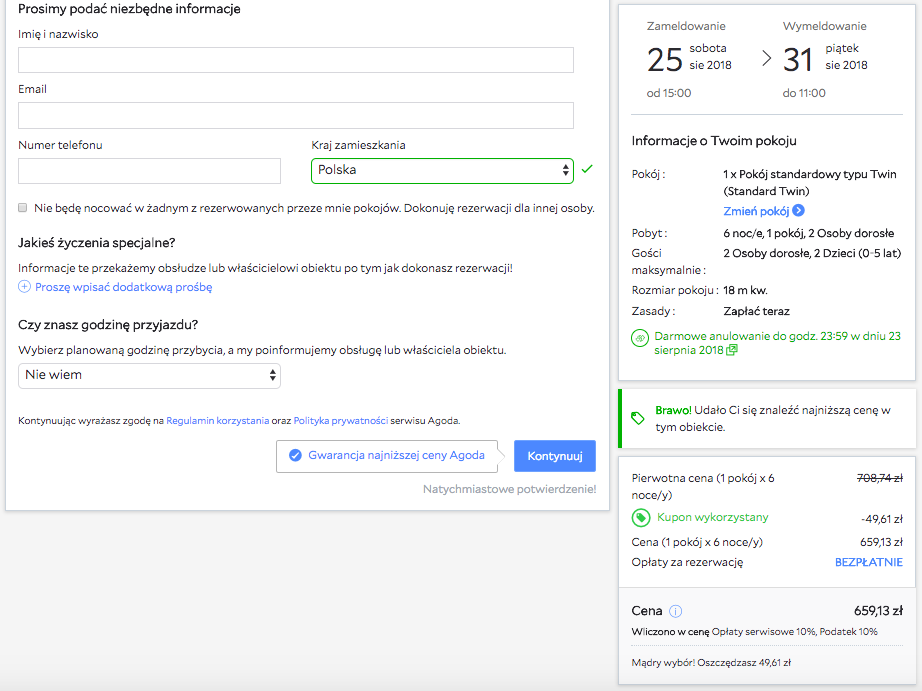The height and width of the screenshot is (691, 922).
Task: Open the popup icon after sierpnia 2018
Action: click(x=732, y=351)
